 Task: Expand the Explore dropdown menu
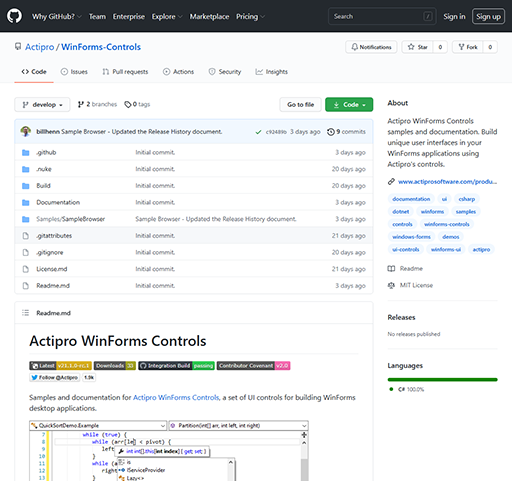(x=167, y=16)
